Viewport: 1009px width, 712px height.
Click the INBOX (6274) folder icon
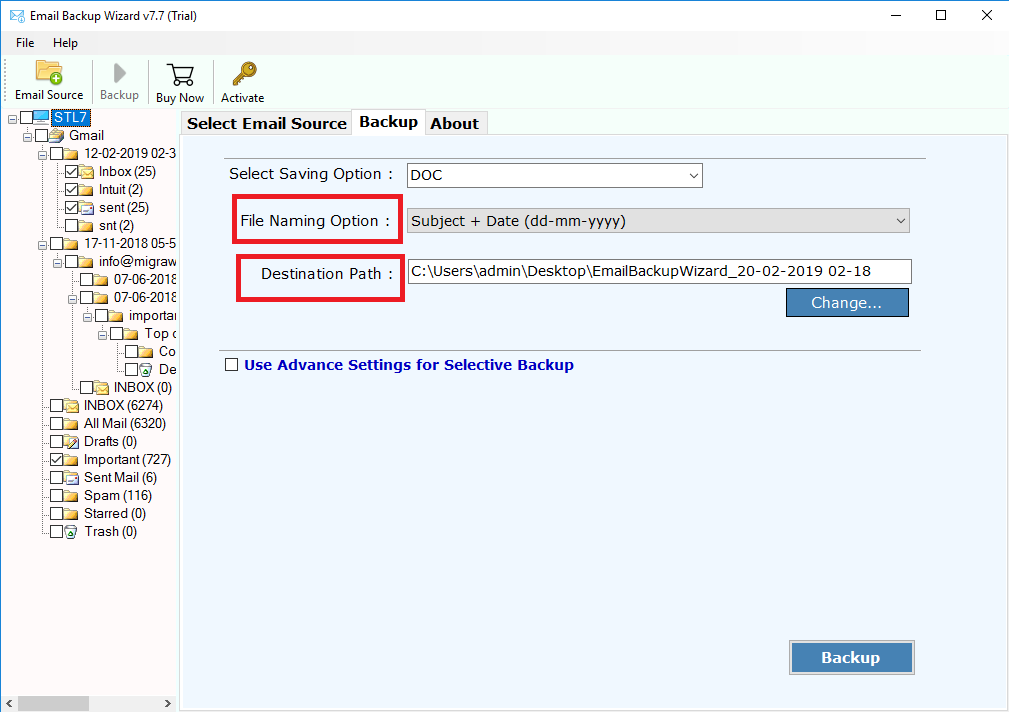pyautogui.click(x=71, y=406)
